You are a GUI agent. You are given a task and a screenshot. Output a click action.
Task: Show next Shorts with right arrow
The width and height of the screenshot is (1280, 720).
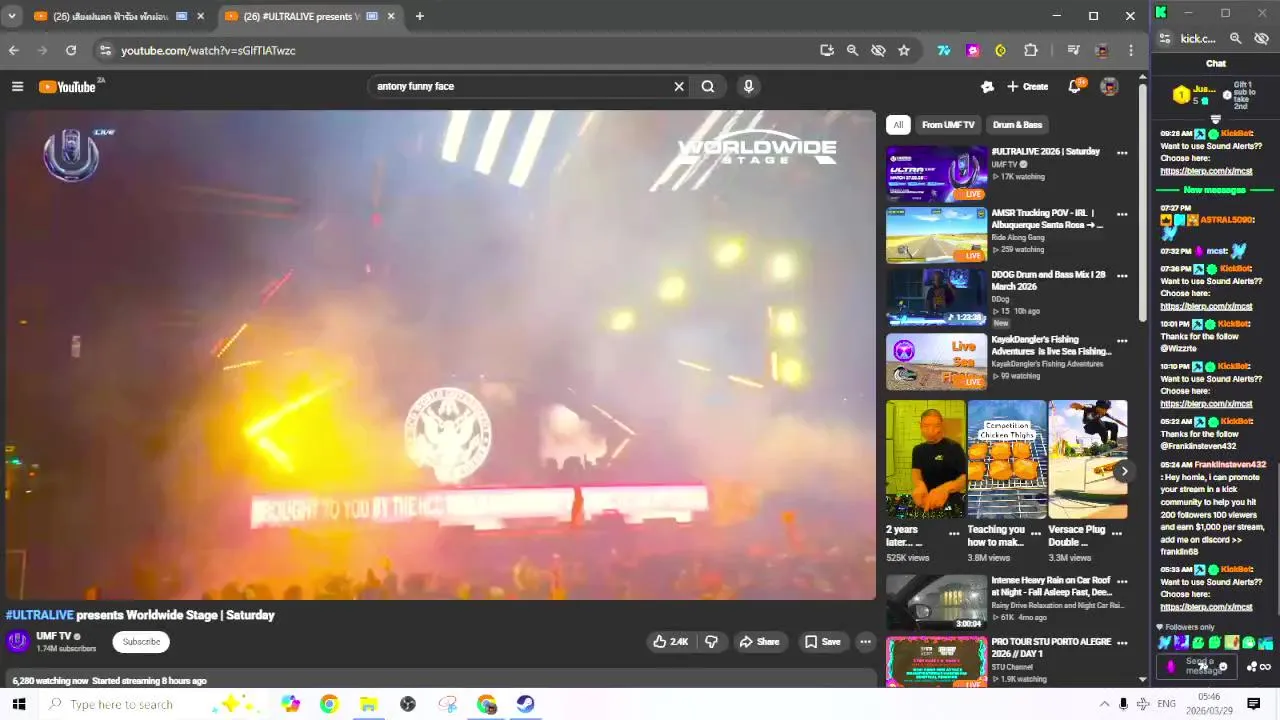pos(1124,471)
